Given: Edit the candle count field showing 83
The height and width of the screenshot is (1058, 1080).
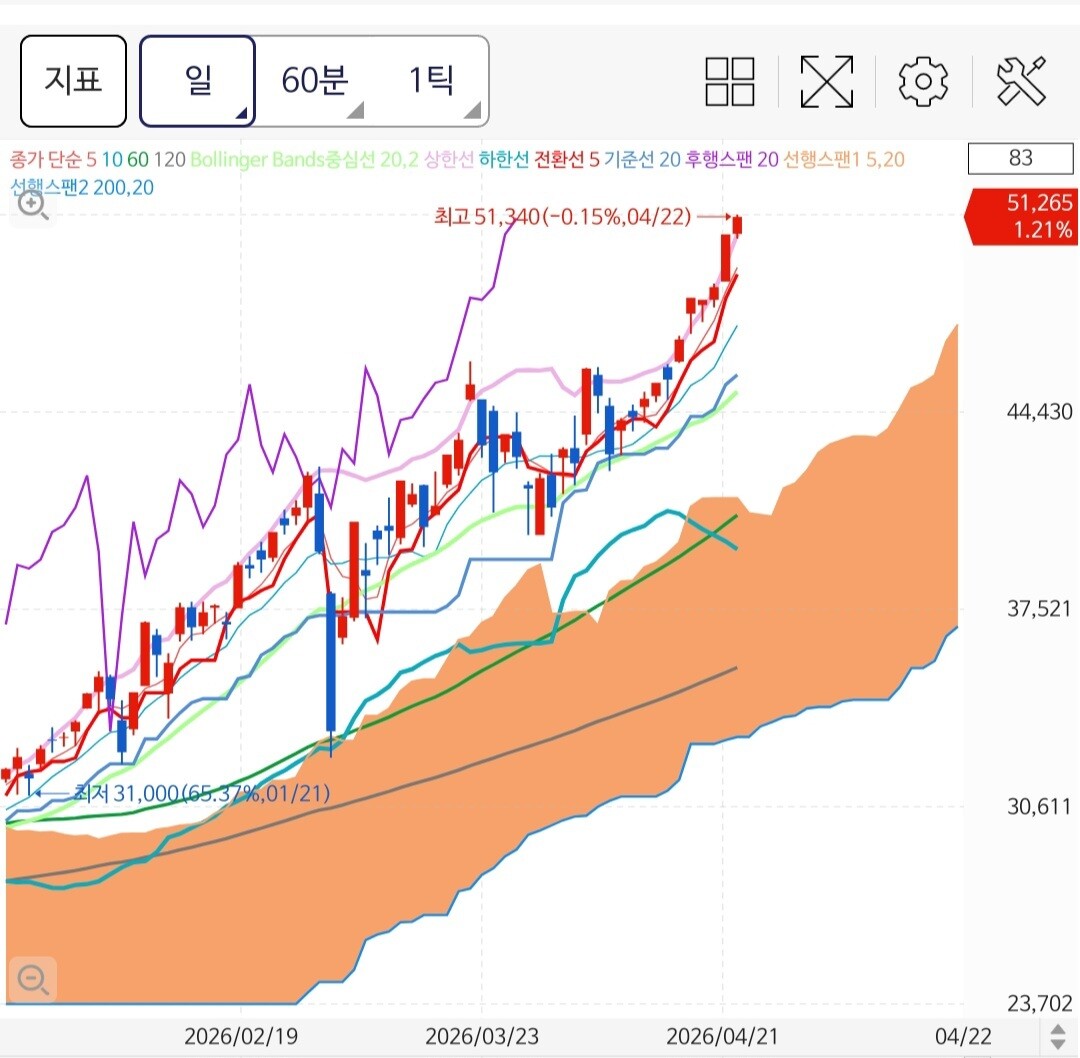Looking at the screenshot, I should [x=1020, y=158].
